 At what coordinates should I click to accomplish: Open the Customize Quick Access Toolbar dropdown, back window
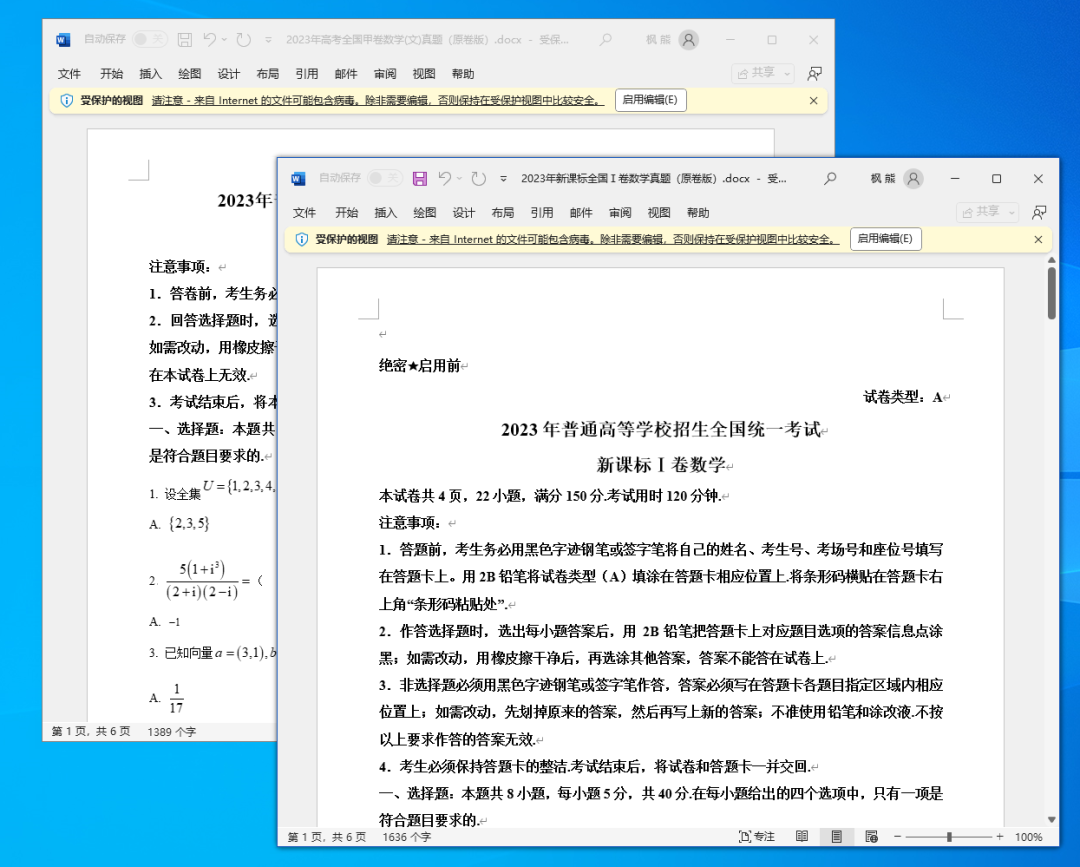click(x=269, y=40)
